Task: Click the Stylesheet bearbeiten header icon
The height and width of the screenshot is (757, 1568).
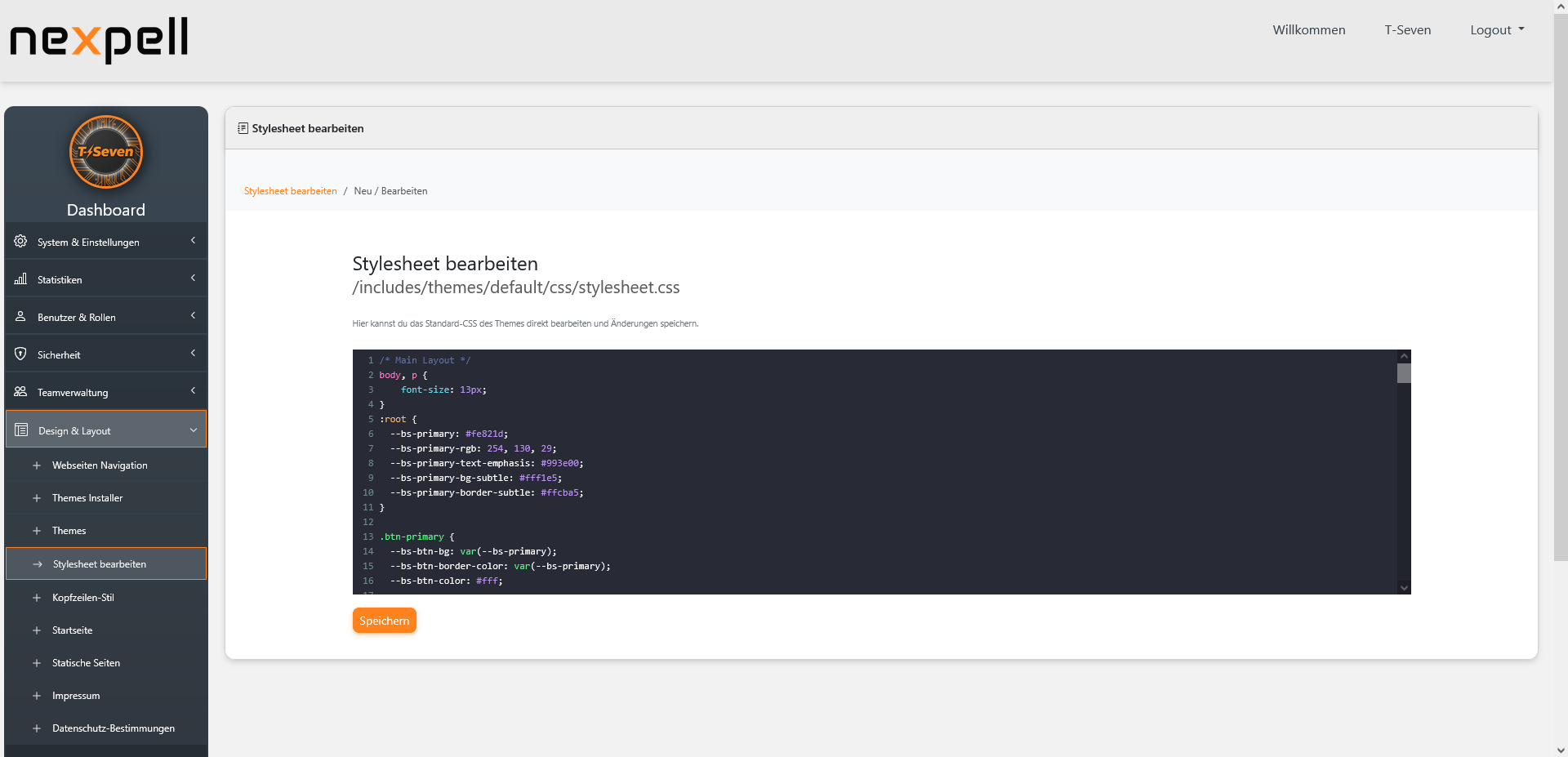Action: [242, 128]
